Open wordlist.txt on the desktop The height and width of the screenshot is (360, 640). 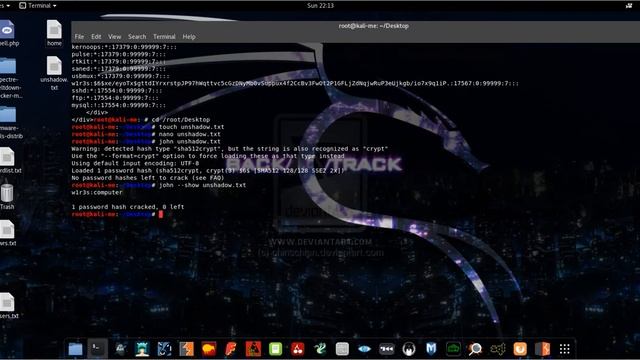click(9, 160)
